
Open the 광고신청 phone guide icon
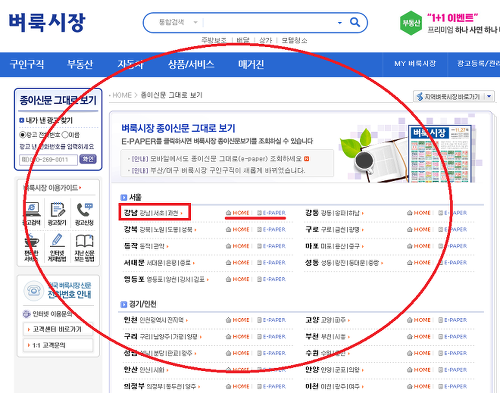tap(84, 214)
